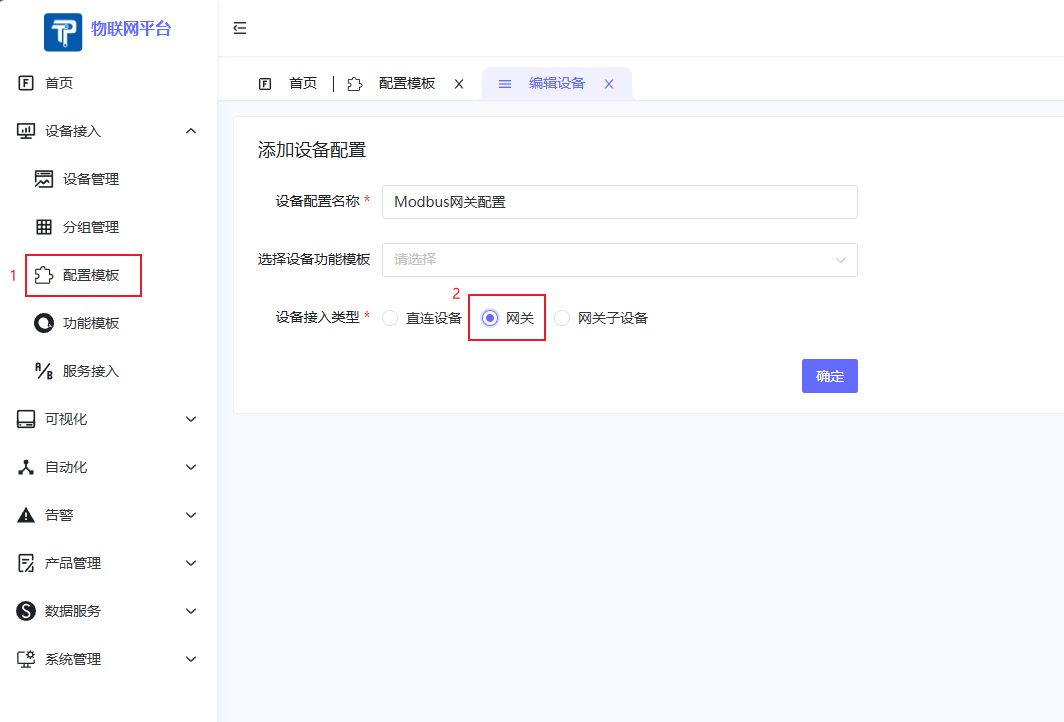Close the 编辑设备 tab
1064x722 pixels.
[x=608, y=84]
